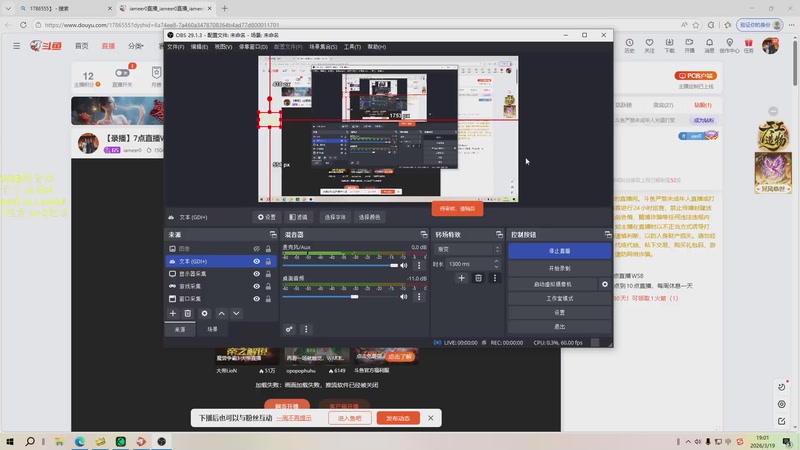Click the 启动虚拟摄像机 button
Image resolution: width=800 pixels, height=450 pixels.
coord(553,284)
